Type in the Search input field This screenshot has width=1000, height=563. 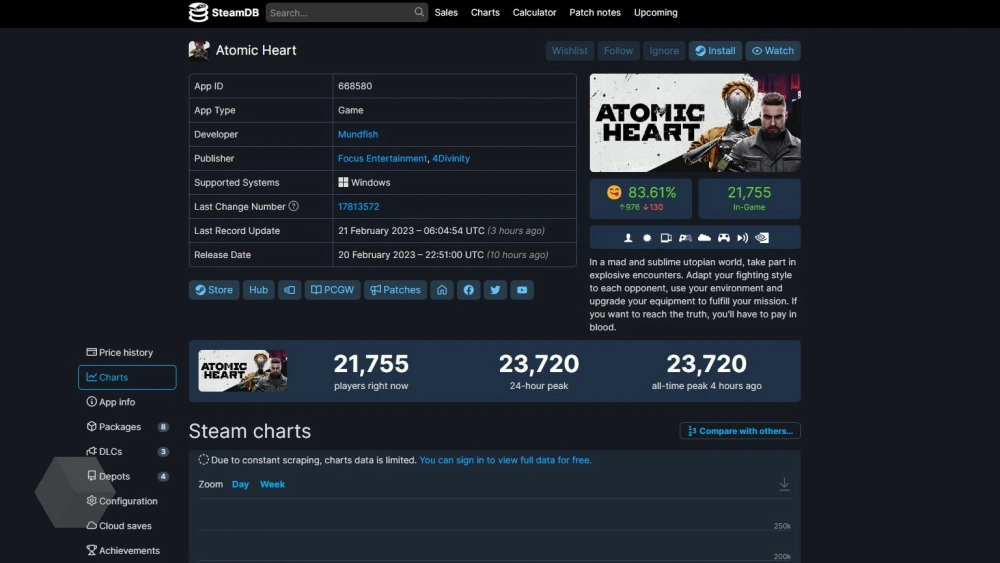[x=338, y=12]
